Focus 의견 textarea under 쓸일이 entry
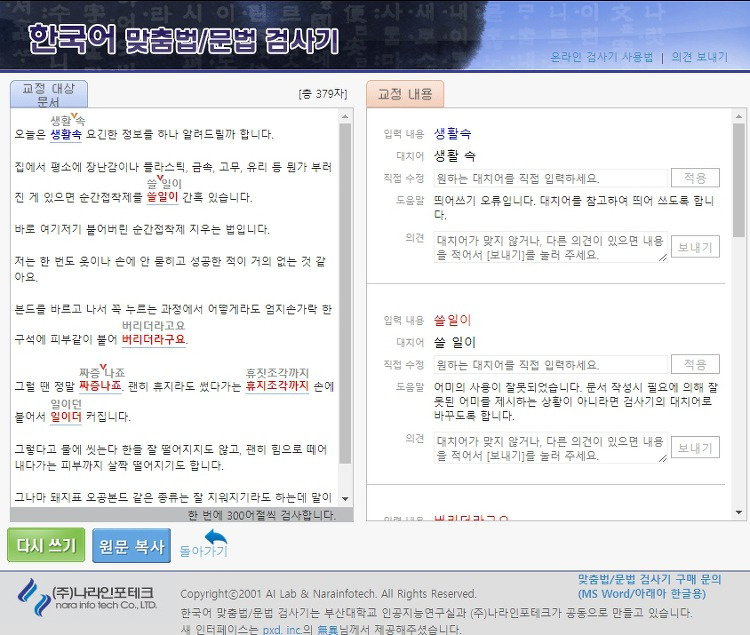 pyautogui.click(x=551, y=448)
